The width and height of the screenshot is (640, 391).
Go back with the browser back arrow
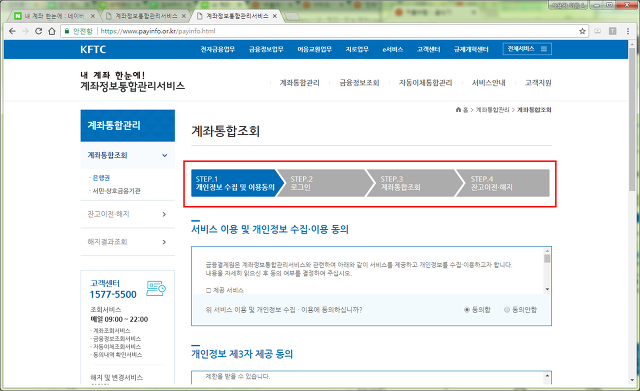[x=12, y=31]
